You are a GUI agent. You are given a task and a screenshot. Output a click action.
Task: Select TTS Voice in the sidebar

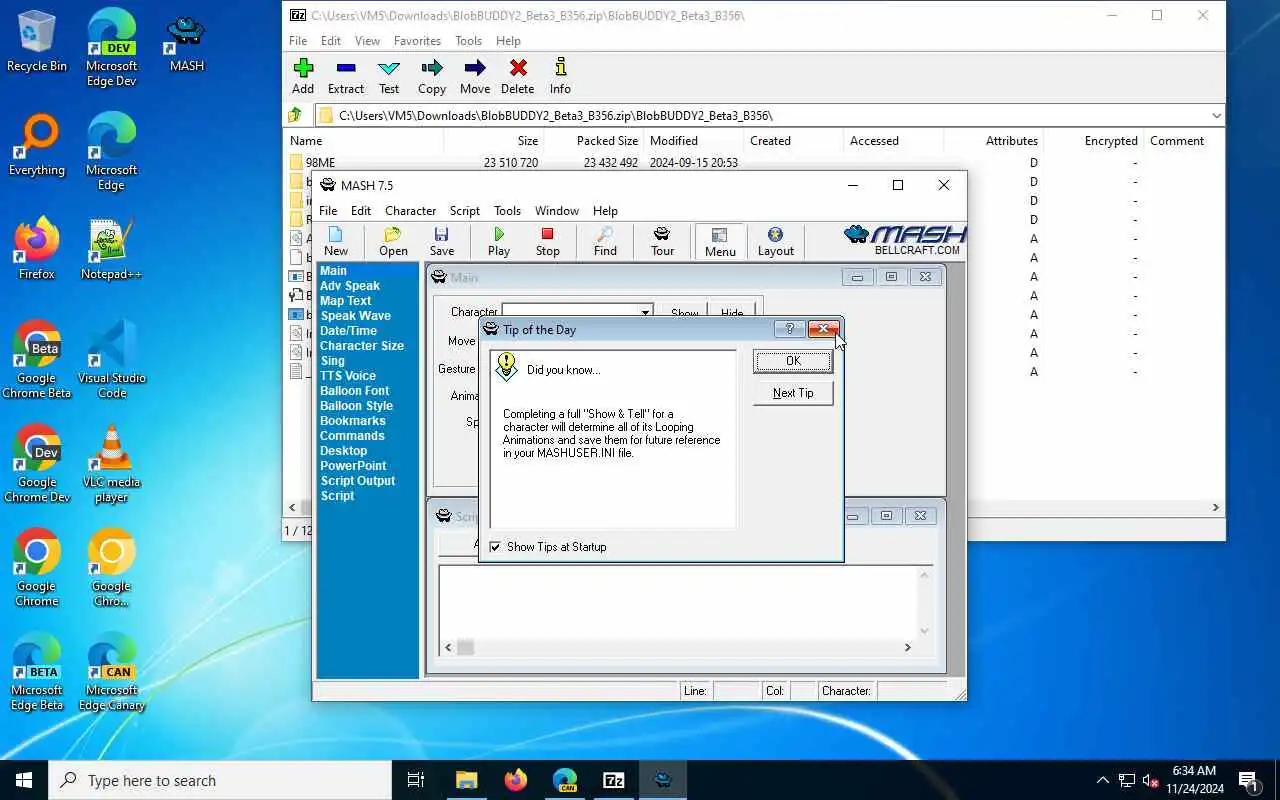[347, 376]
